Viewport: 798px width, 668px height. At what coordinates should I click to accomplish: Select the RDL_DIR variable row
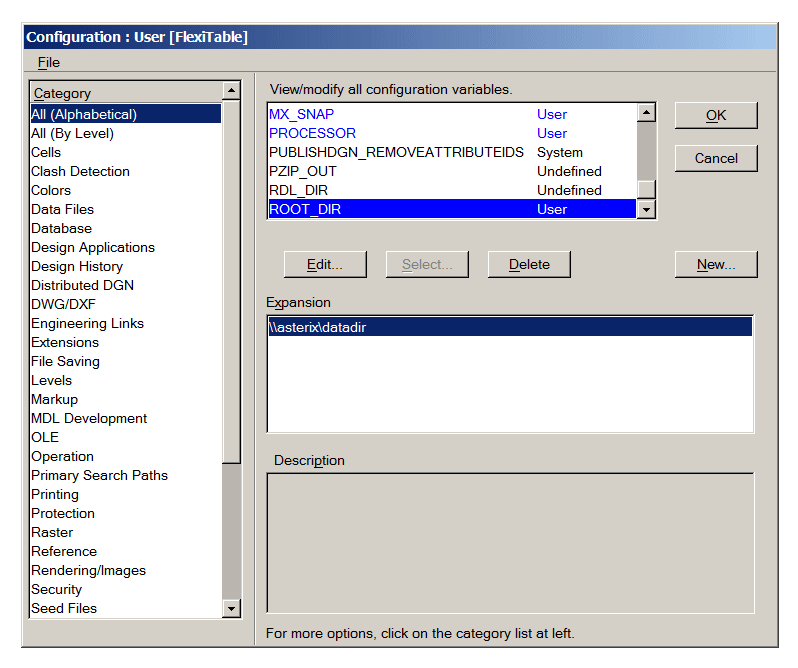pos(452,190)
